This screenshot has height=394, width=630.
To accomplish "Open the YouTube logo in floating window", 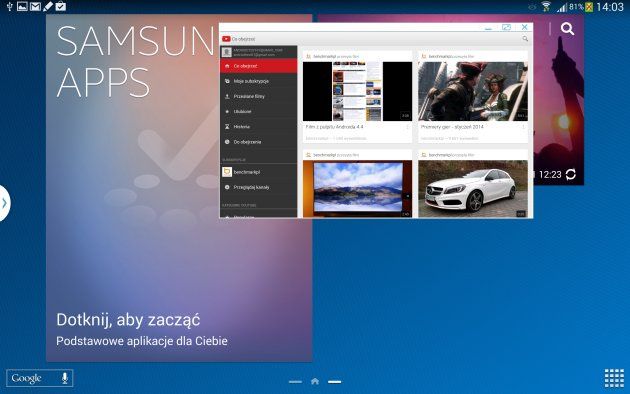I will (x=226, y=39).
